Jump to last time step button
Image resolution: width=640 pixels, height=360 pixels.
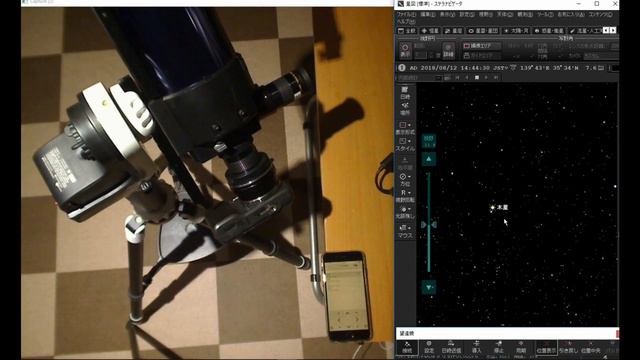[496, 77]
